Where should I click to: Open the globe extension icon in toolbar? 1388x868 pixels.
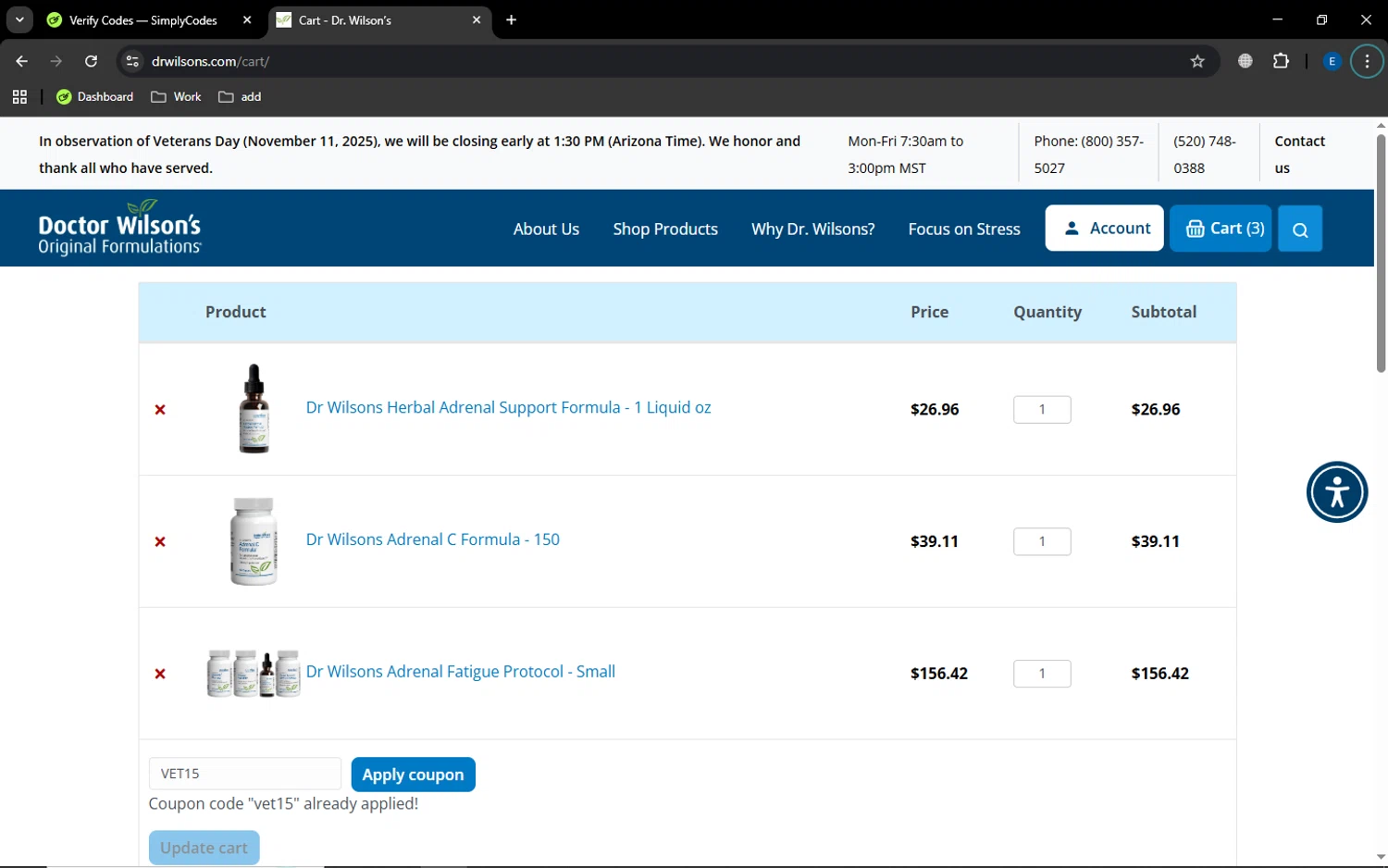pyautogui.click(x=1245, y=61)
